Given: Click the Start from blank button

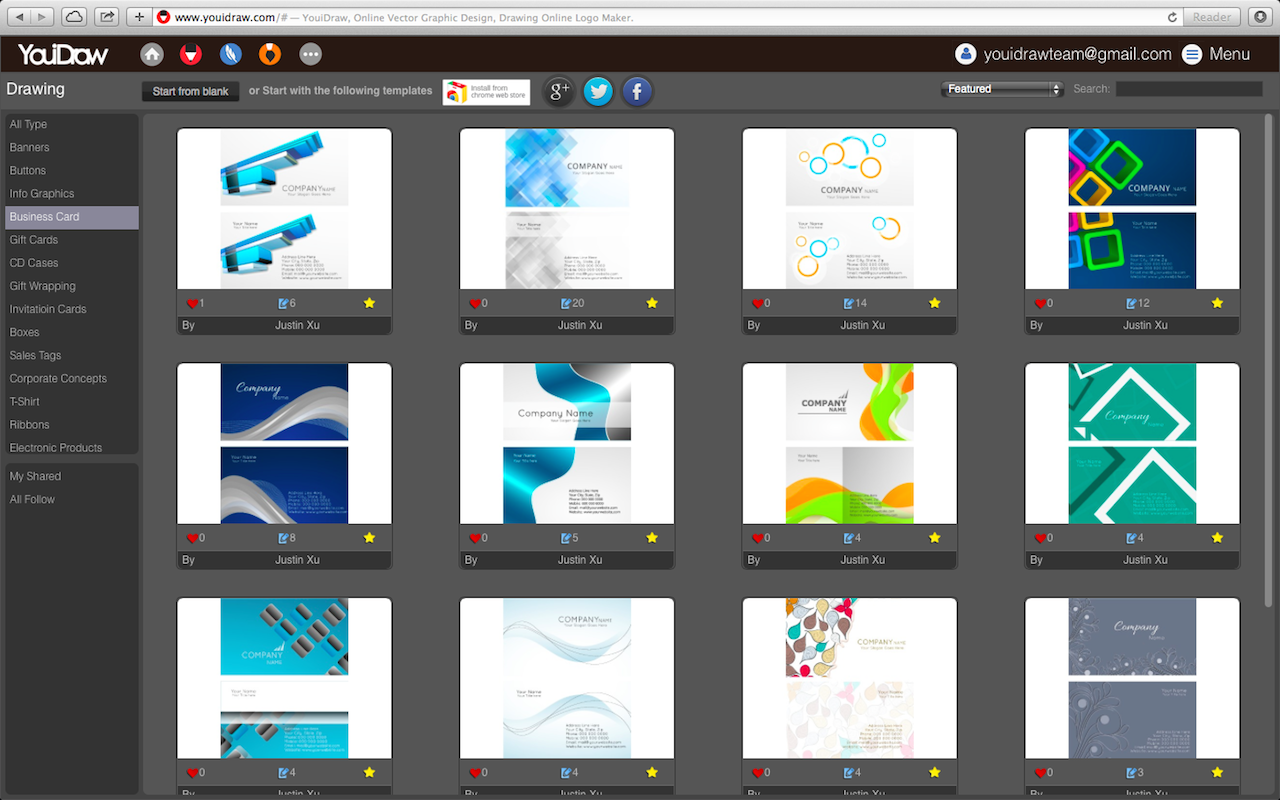Looking at the screenshot, I should coord(190,90).
